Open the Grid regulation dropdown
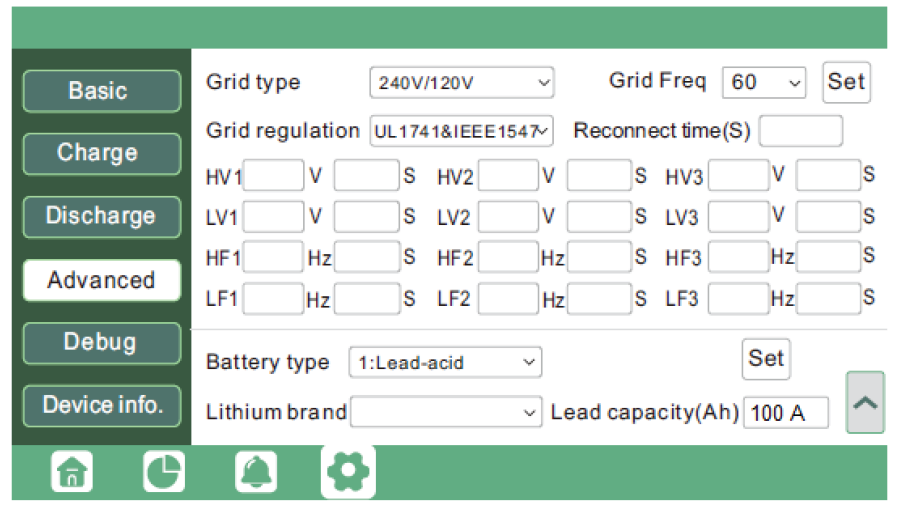 point(461,131)
